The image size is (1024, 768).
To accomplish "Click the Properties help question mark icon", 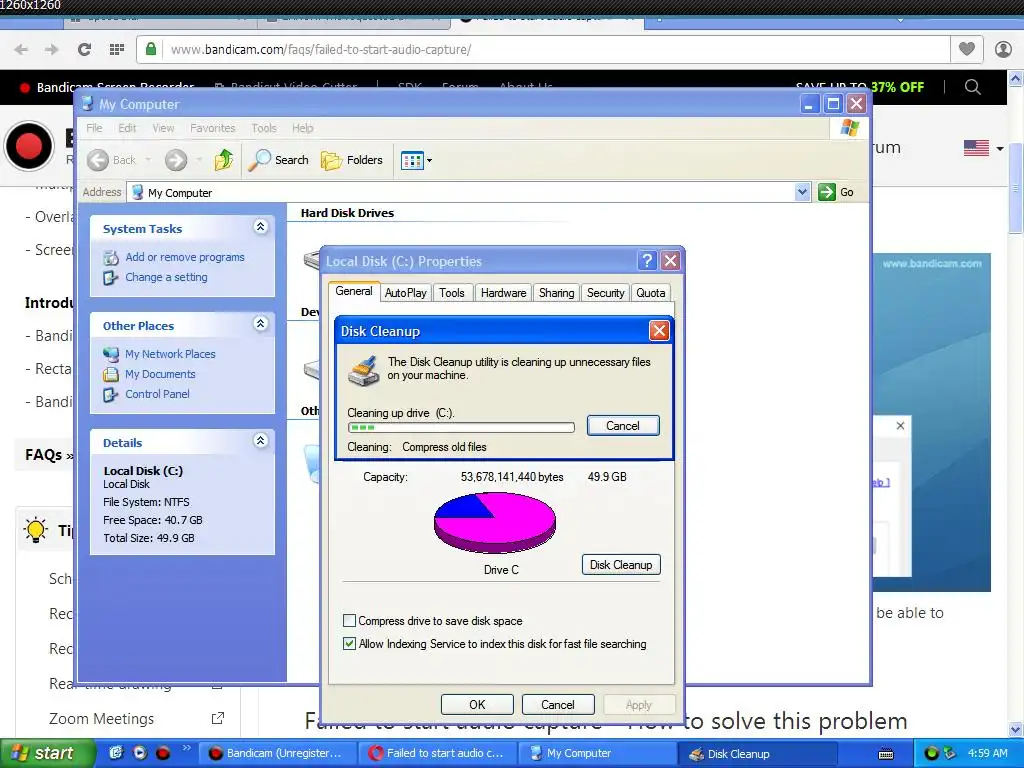I will (647, 261).
